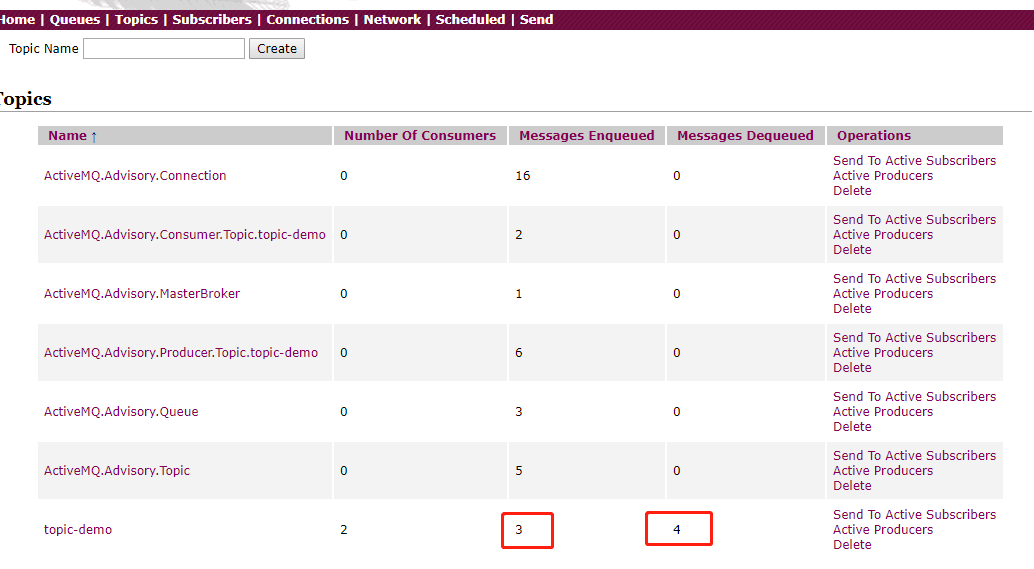View Active Producers for Advisory.Consumer.Topic.topic-demo
1034x569 pixels.
(882, 235)
